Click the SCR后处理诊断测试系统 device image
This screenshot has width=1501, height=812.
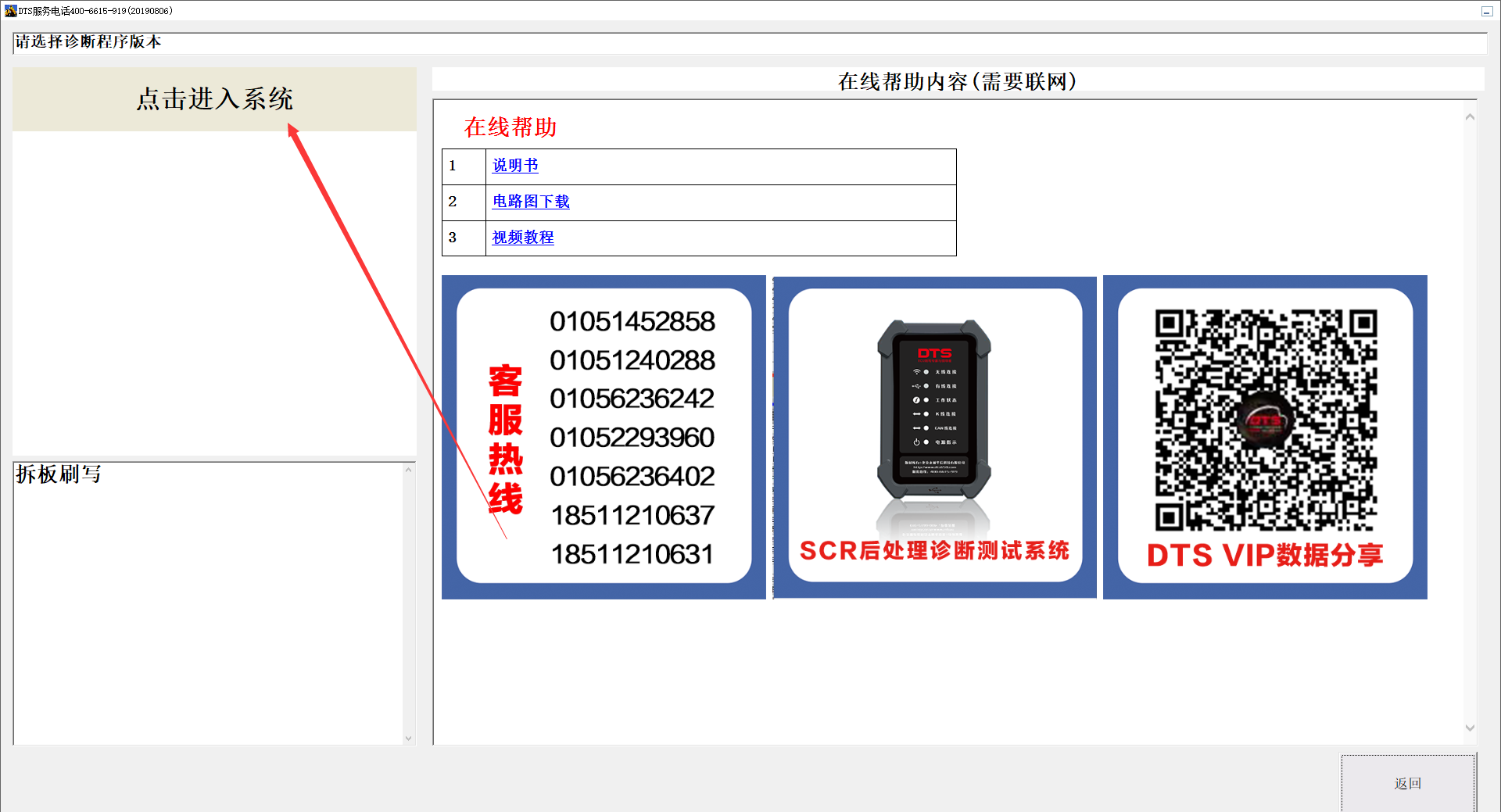point(935,437)
